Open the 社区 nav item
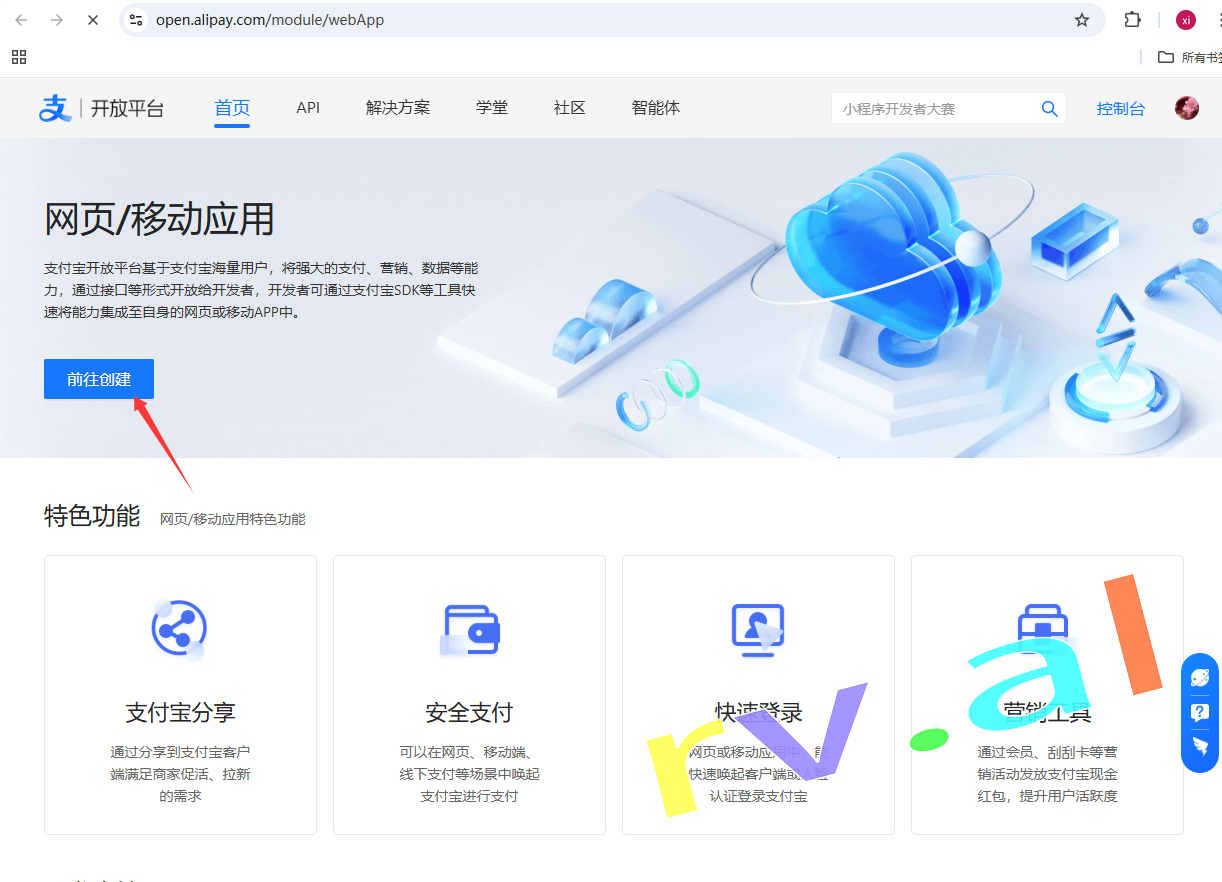 tap(570, 108)
